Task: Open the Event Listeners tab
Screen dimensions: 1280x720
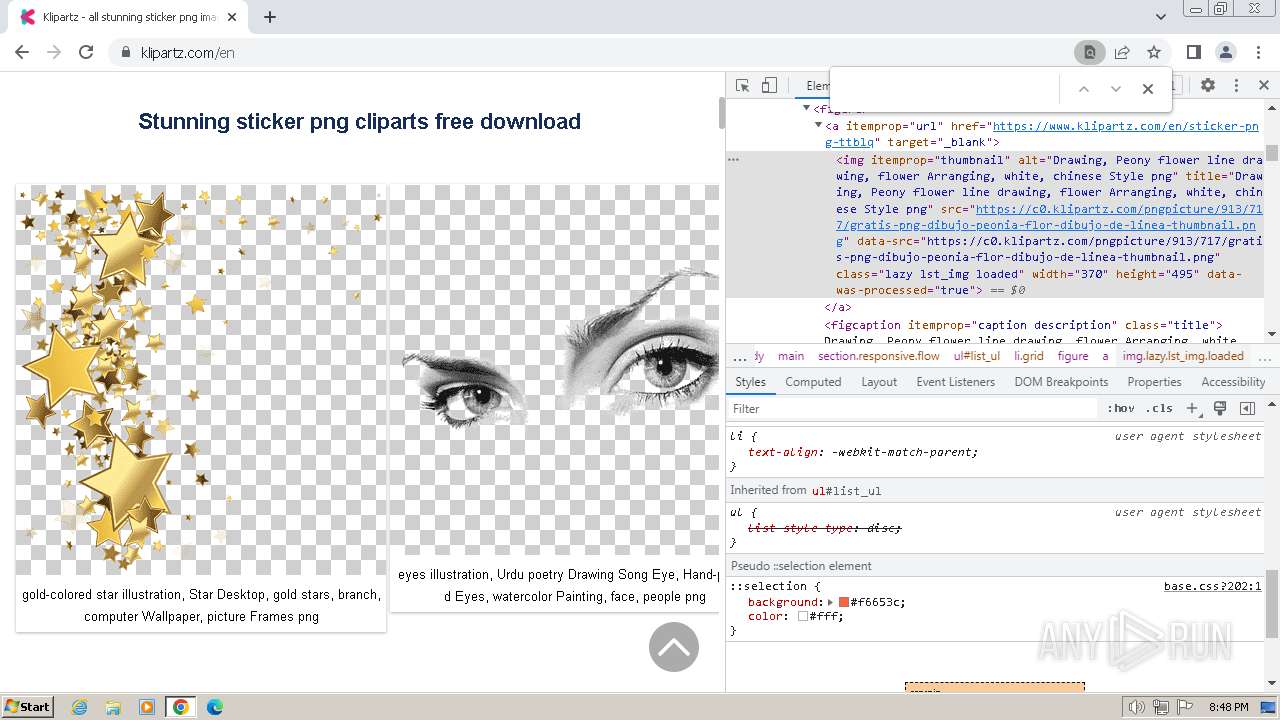Action: click(956, 382)
